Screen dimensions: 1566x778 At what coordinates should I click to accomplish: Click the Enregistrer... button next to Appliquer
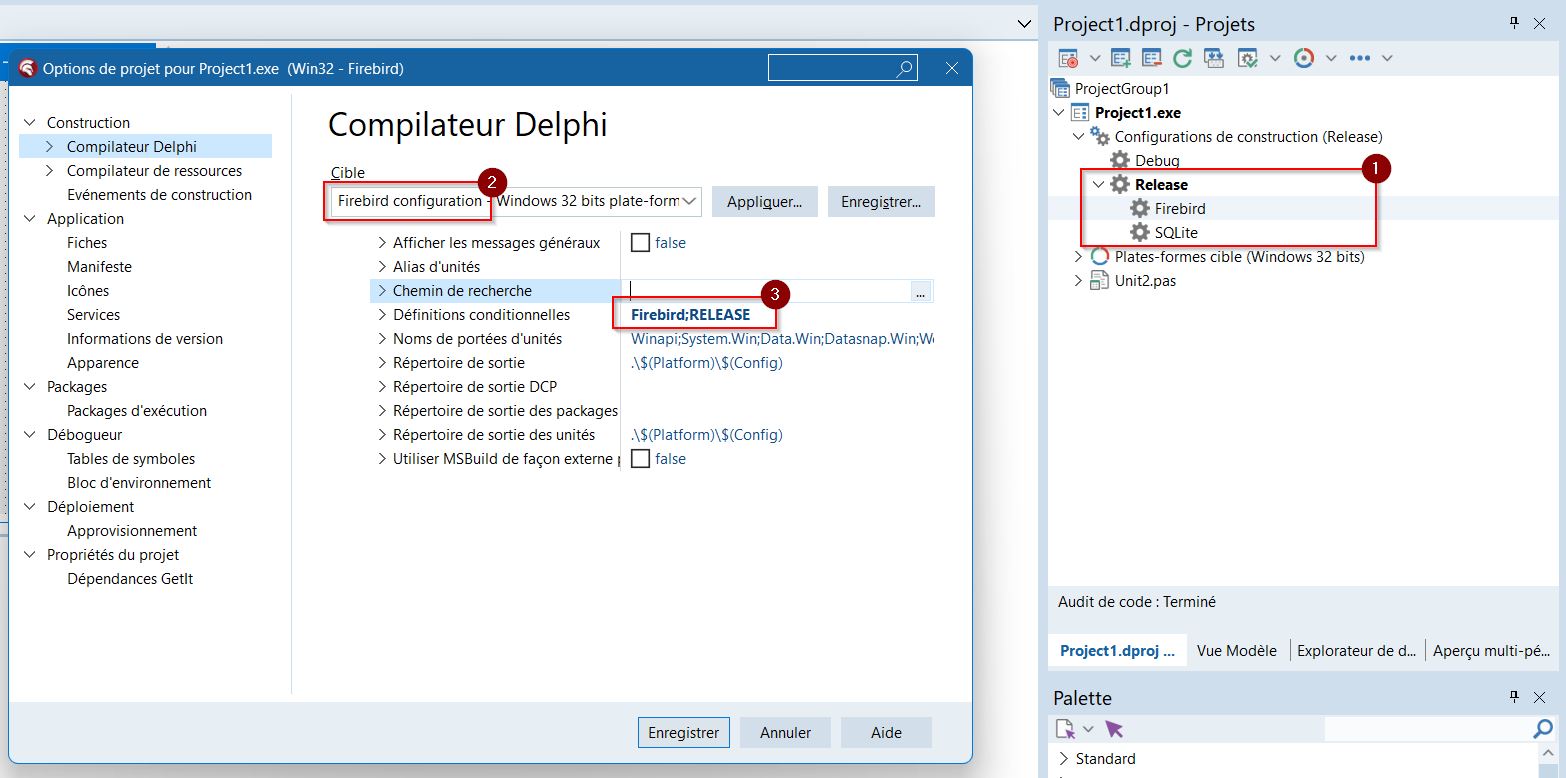pyautogui.click(x=881, y=201)
